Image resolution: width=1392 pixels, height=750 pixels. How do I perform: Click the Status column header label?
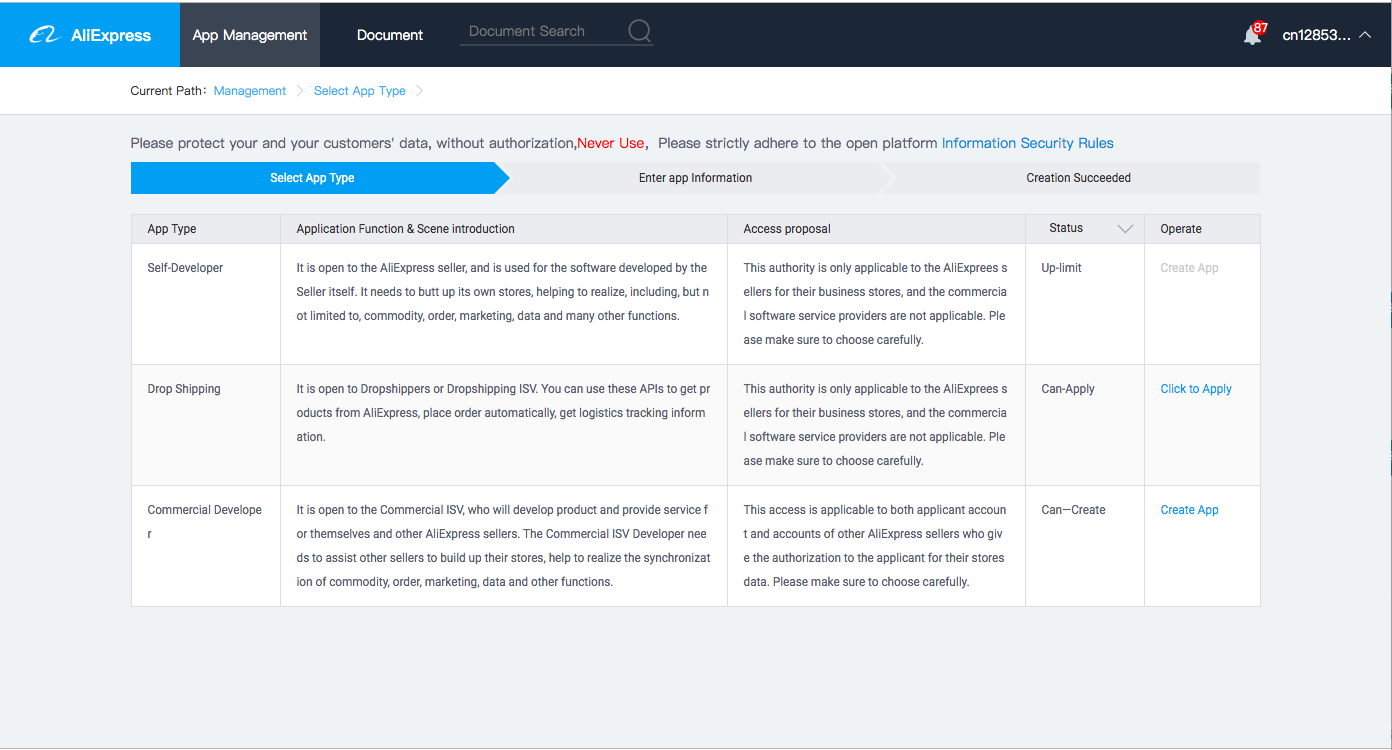click(x=1066, y=228)
